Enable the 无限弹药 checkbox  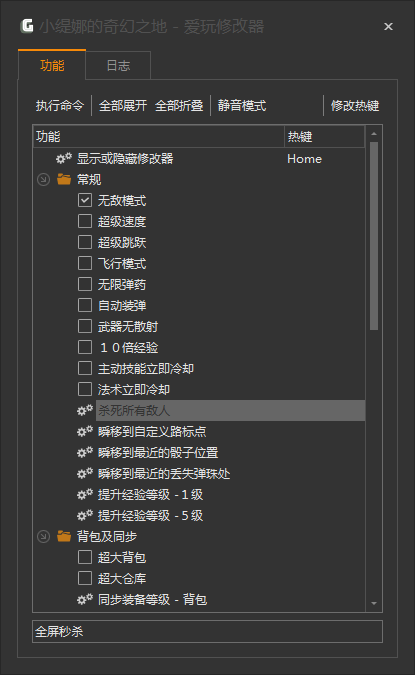pos(85,284)
